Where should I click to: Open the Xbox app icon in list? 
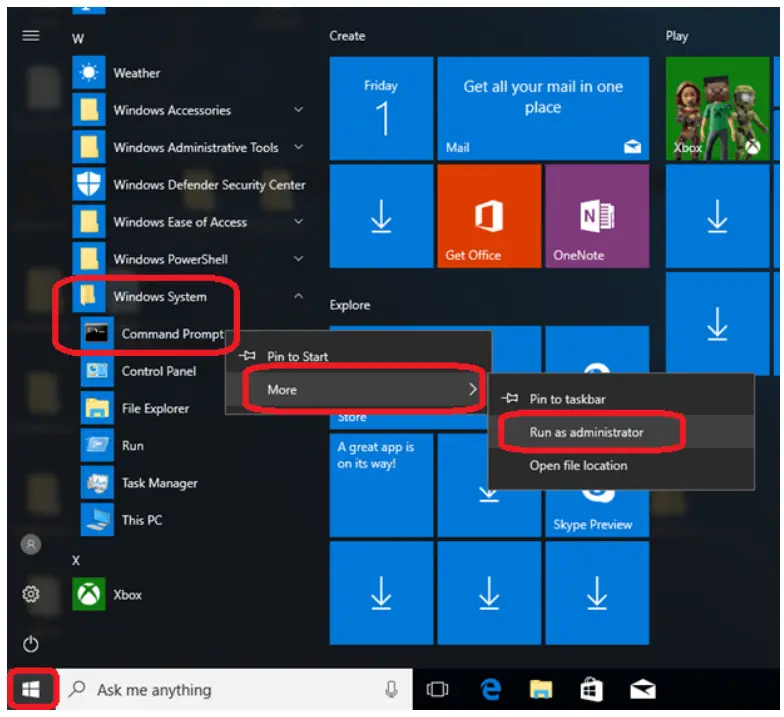88,594
